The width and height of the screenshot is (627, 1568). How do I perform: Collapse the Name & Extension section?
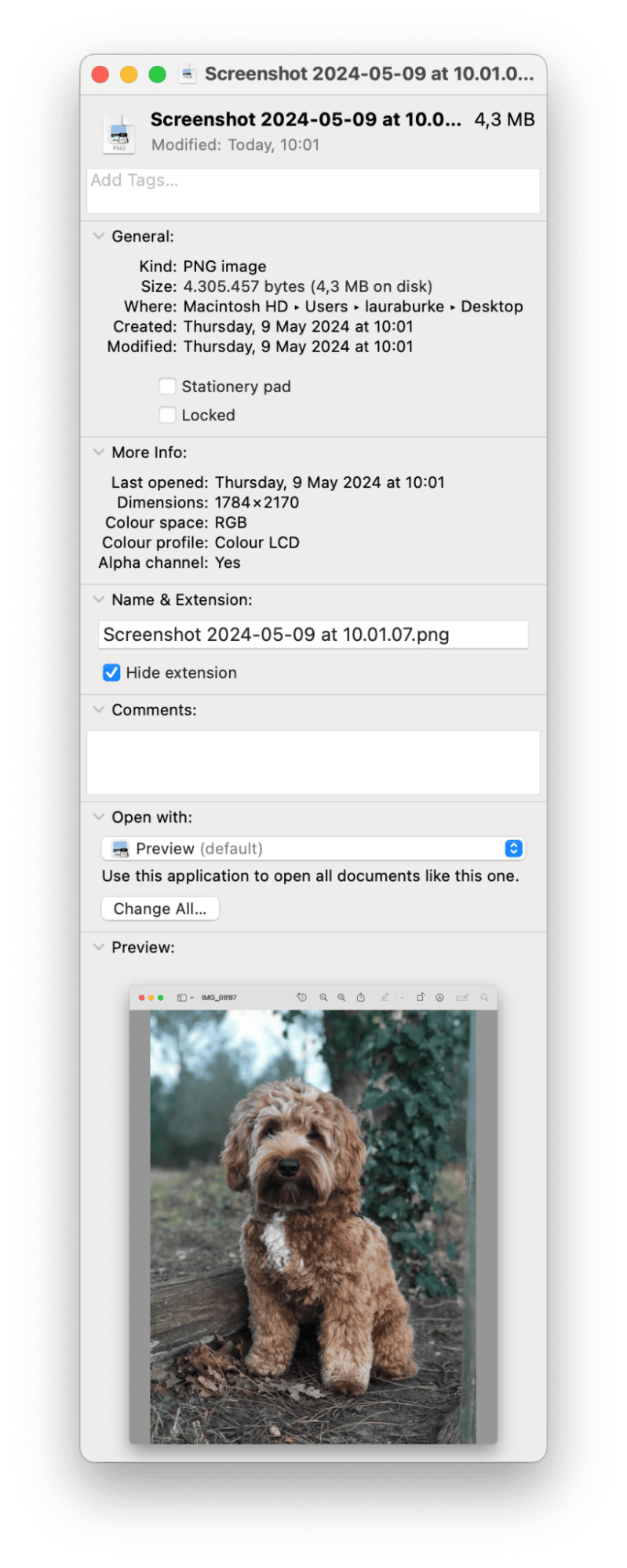tap(99, 600)
